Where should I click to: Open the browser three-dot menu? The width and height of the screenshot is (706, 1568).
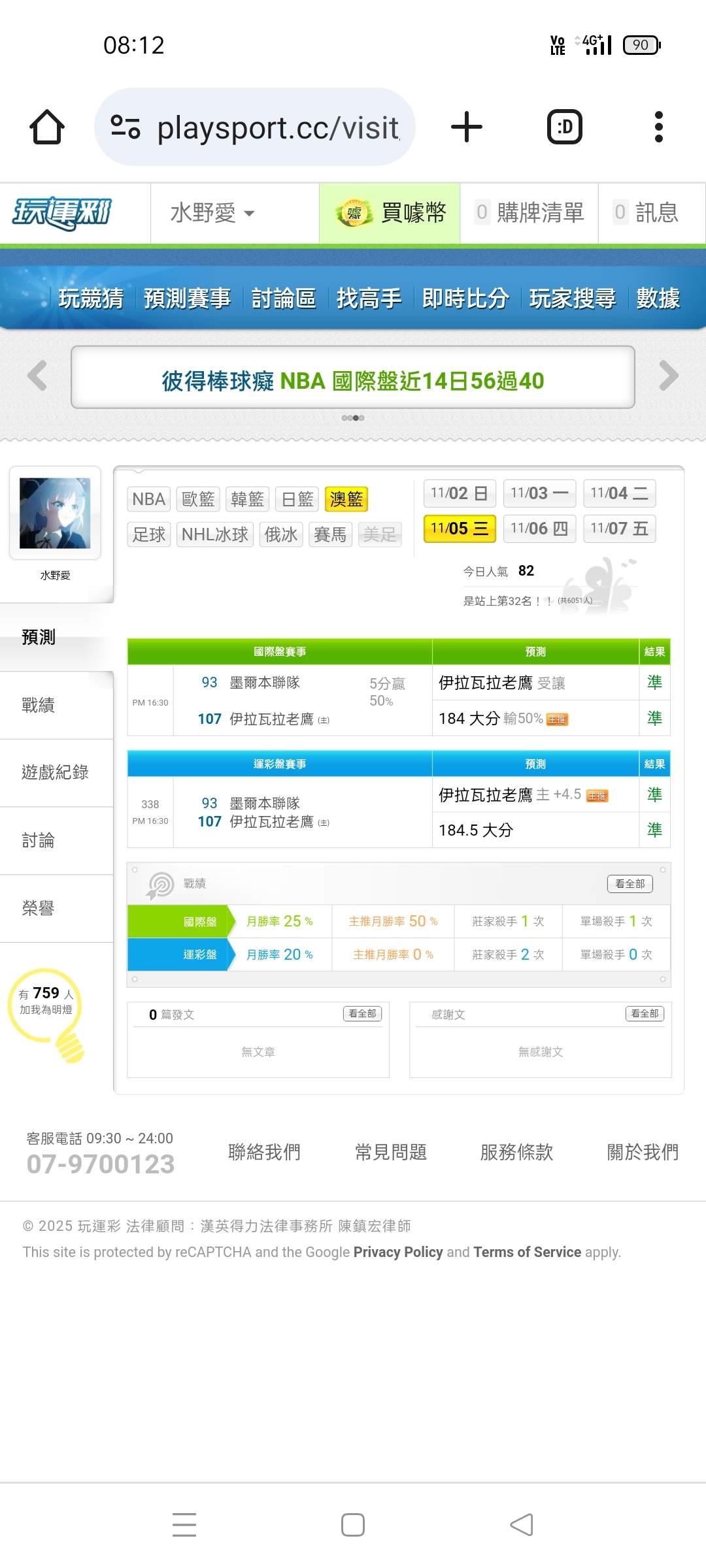tap(658, 127)
